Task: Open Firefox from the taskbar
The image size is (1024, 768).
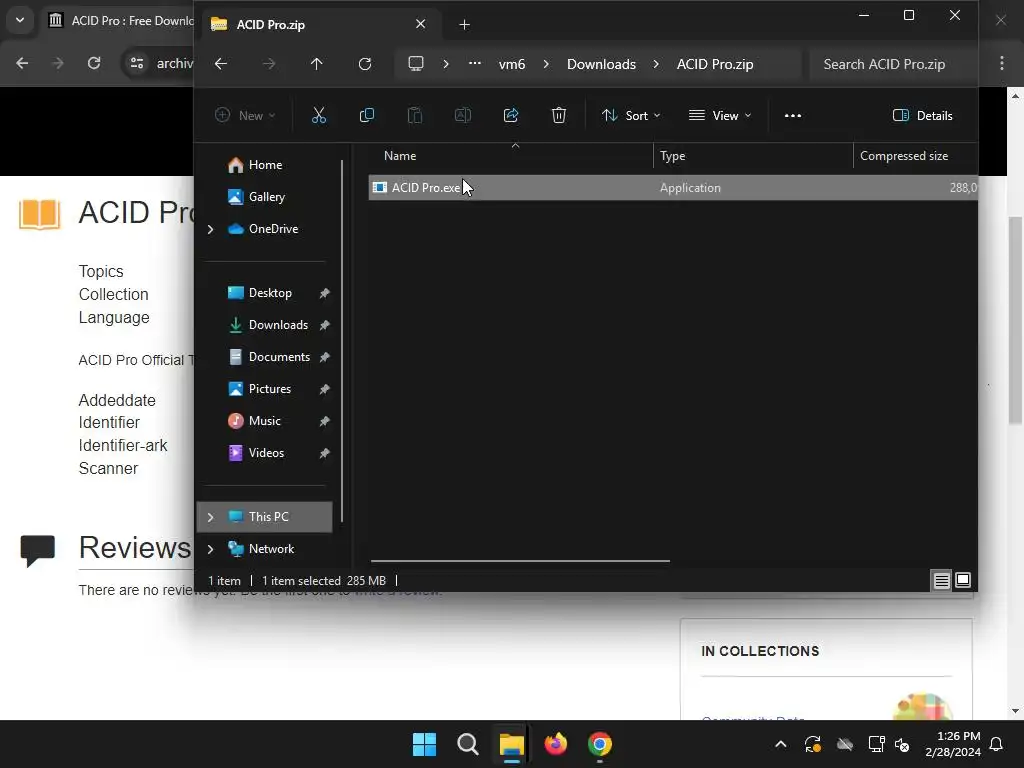Action: tap(556, 744)
